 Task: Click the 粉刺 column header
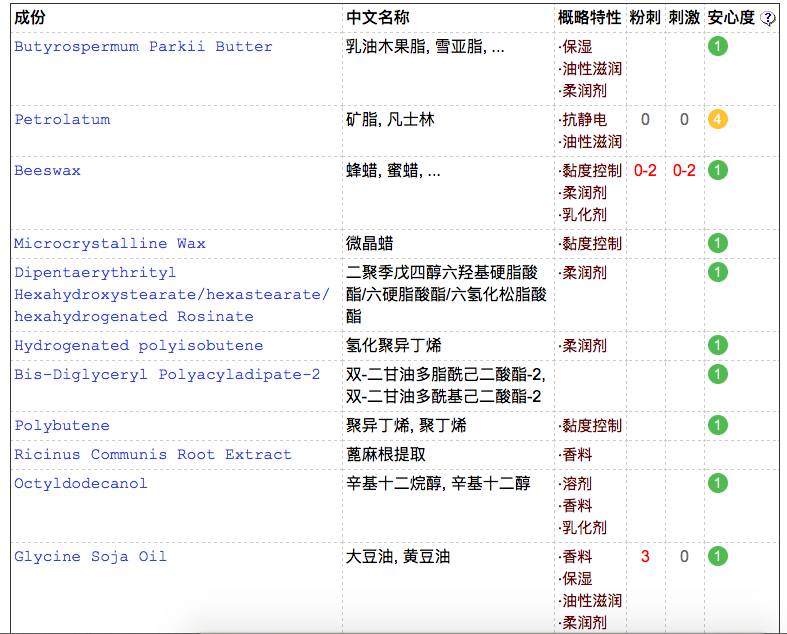click(645, 18)
